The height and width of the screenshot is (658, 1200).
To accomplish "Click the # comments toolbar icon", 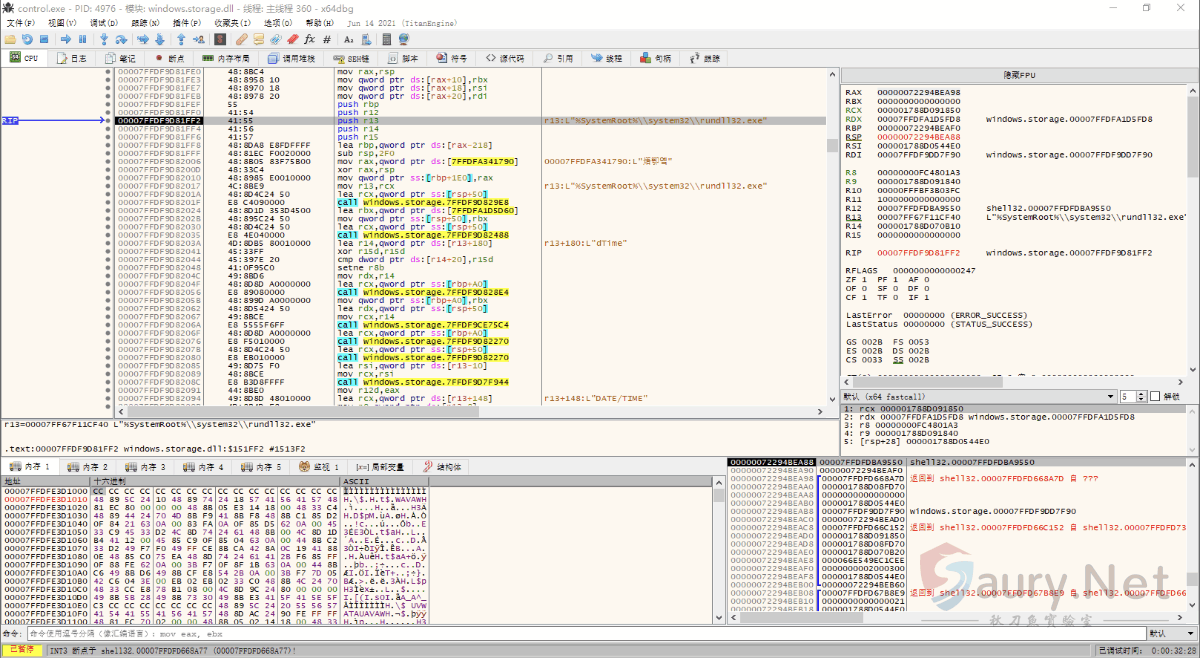I will 326,39.
